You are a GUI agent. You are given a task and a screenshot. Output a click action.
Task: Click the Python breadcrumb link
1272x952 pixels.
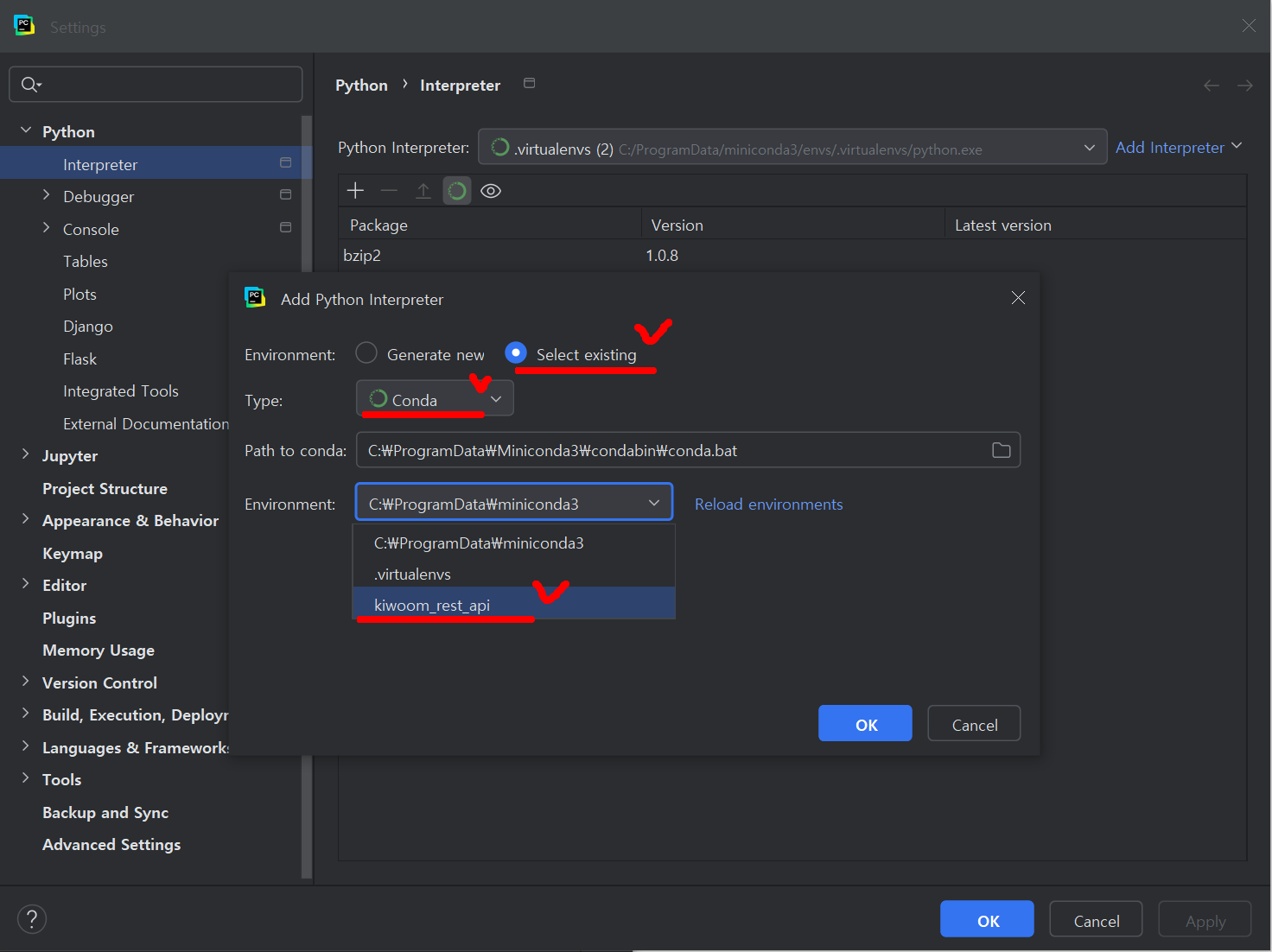click(361, 85)
